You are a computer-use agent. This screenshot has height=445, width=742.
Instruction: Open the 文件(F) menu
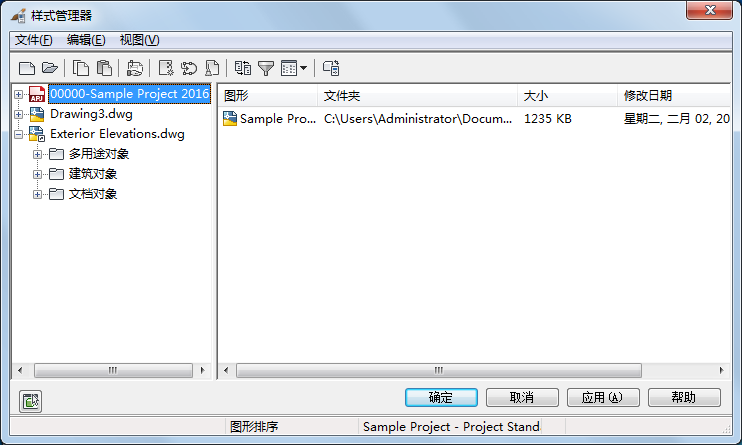[34, 40]
